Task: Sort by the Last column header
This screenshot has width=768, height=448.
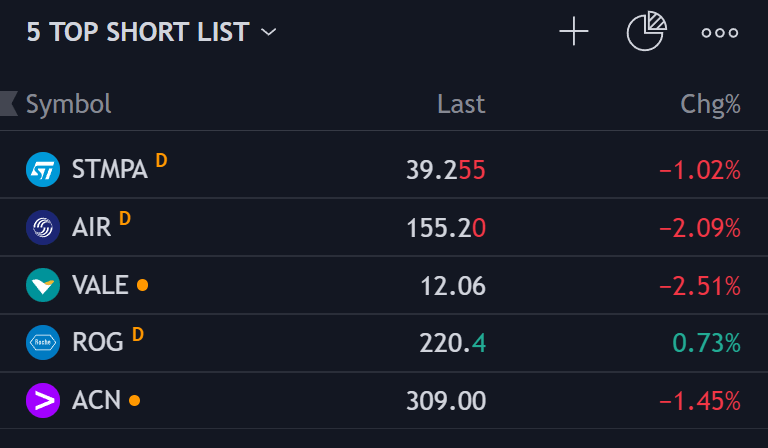Action: click(461, 104)
